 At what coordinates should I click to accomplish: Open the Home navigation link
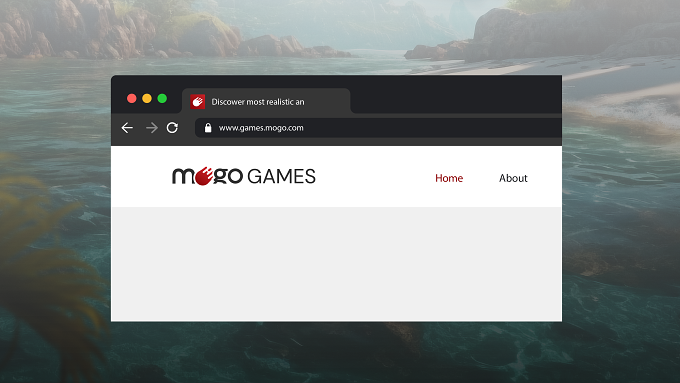click(x=449, y=178)
